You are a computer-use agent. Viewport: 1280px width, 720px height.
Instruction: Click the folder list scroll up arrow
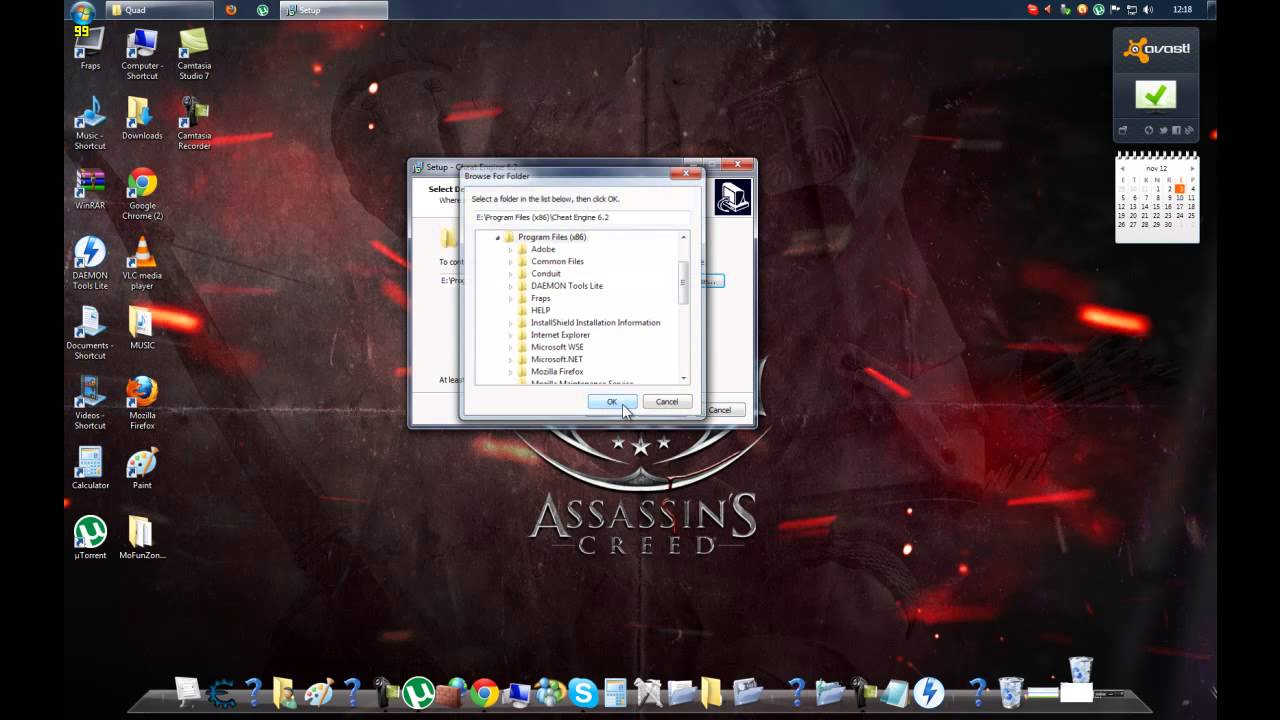tap(684, 237)
